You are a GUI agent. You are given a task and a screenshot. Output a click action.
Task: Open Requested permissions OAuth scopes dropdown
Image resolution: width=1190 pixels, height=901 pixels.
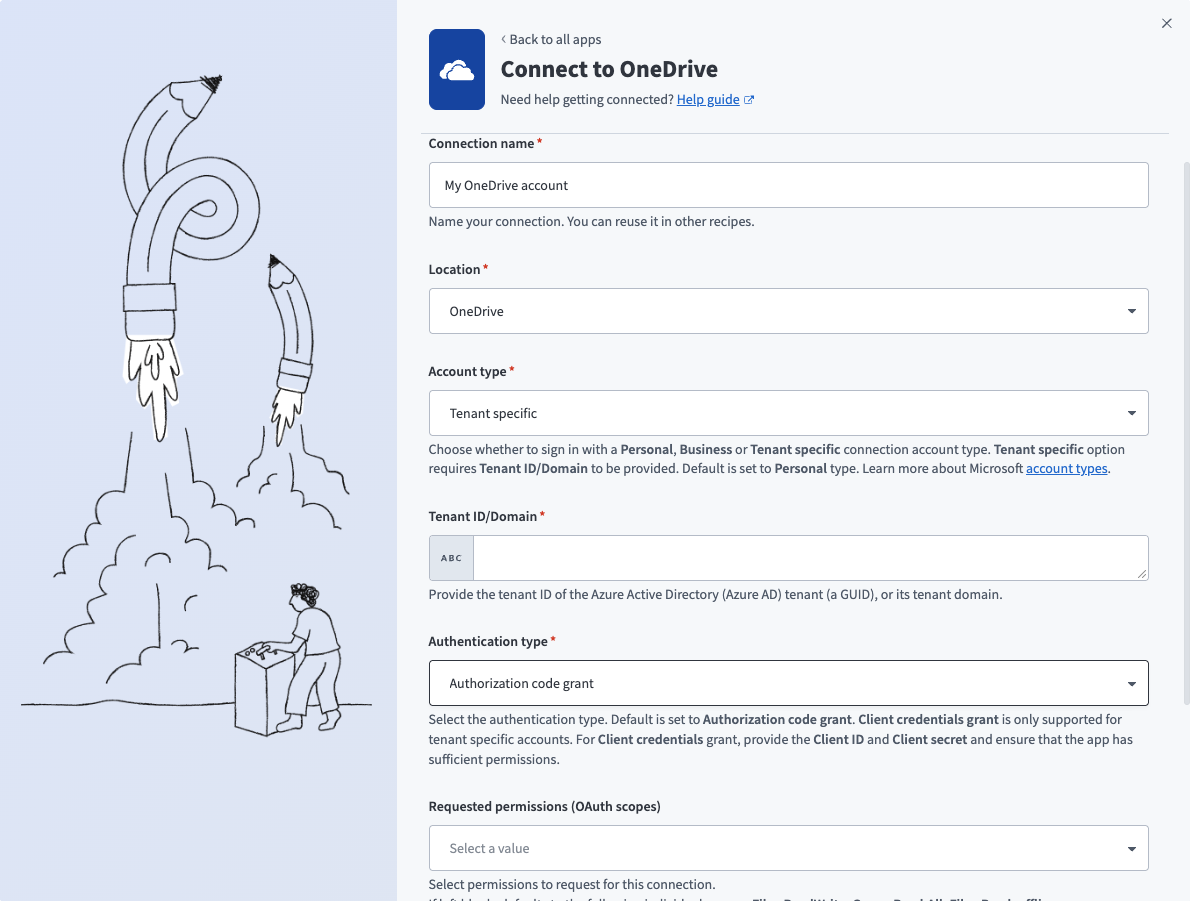click(x=789, y=848)
